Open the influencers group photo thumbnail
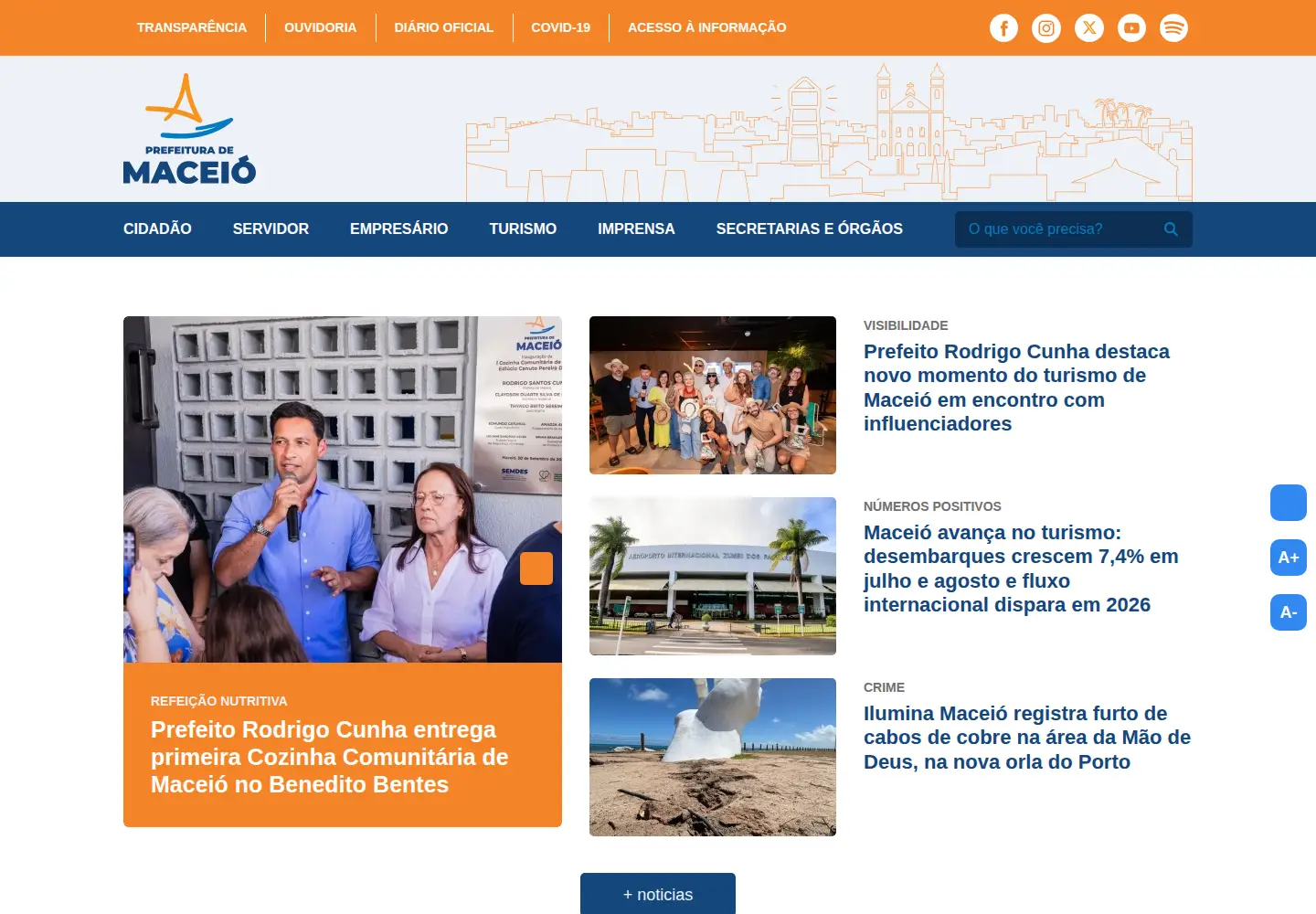Viewport: 1316px width, 914px height. point(713,395)
